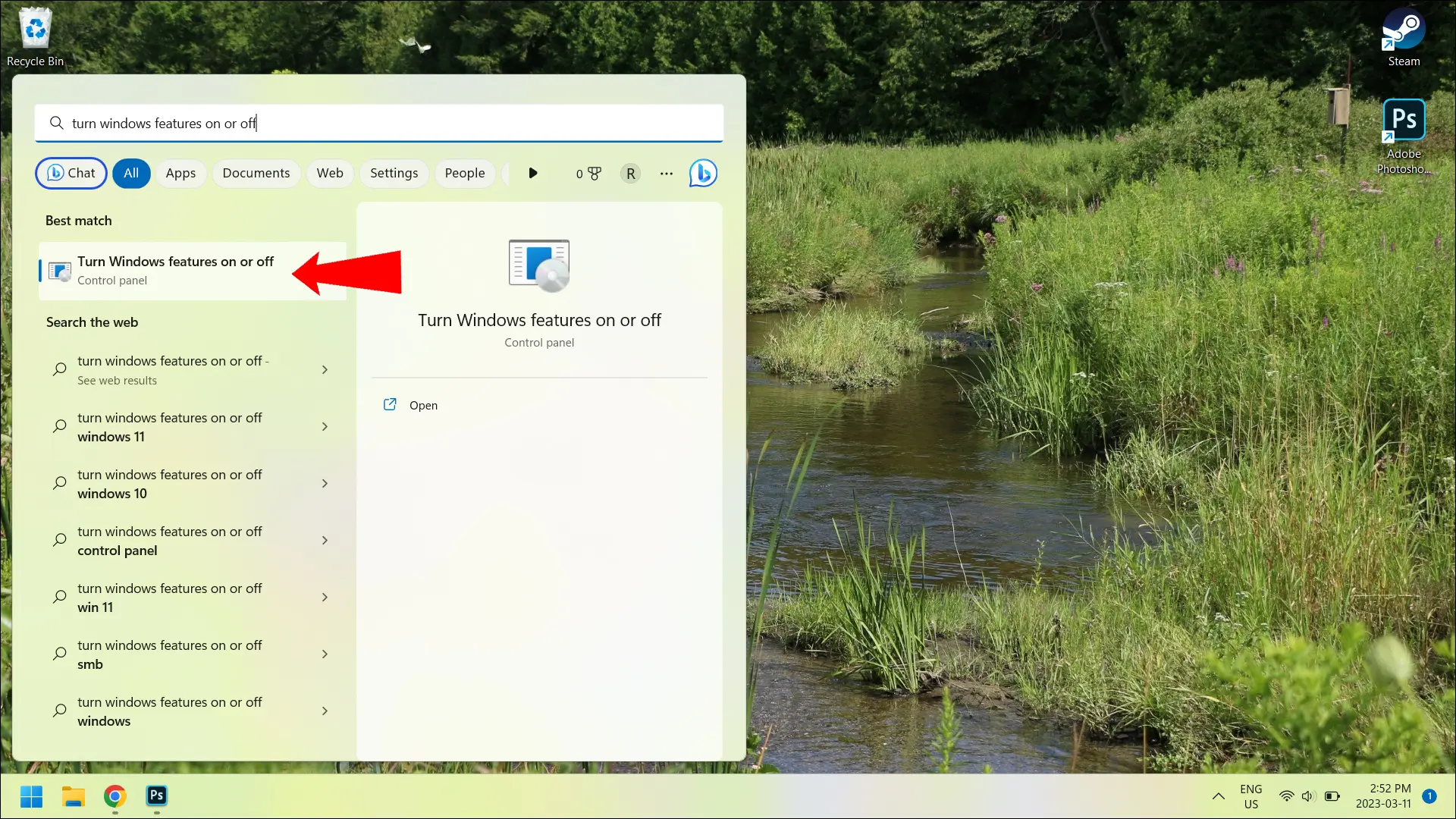1456x819 pixels.
Task: Open Google Chrome from taskbar
Action: pyautogui.click(x=114, y=796)
